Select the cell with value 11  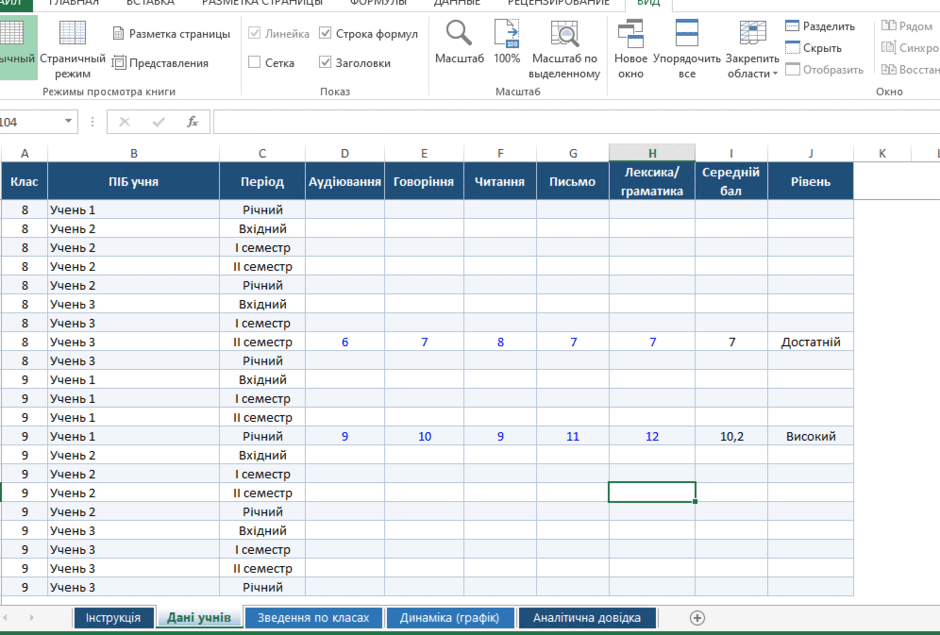[573, 436]
